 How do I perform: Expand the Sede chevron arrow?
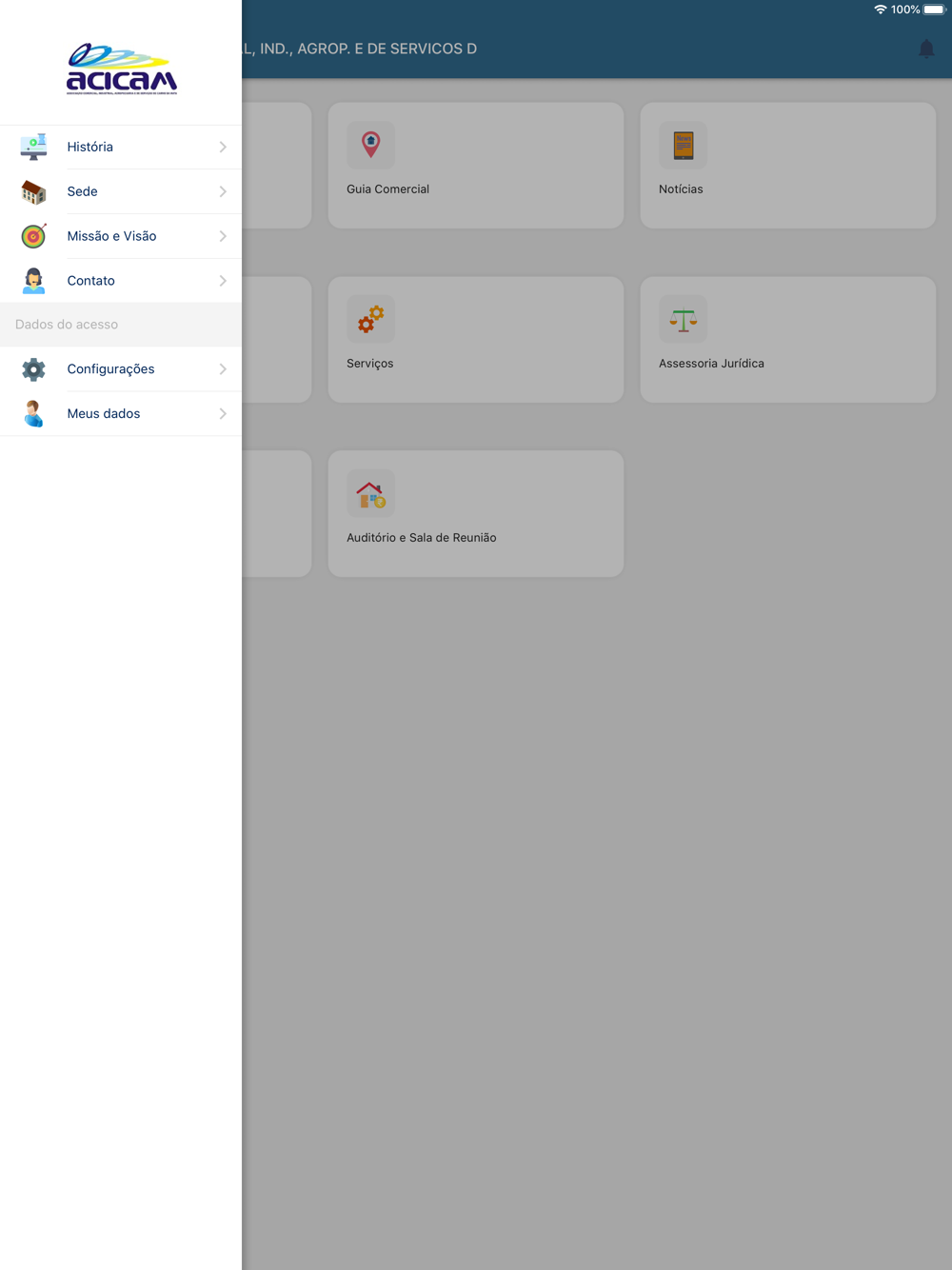(x=223, y=191)
